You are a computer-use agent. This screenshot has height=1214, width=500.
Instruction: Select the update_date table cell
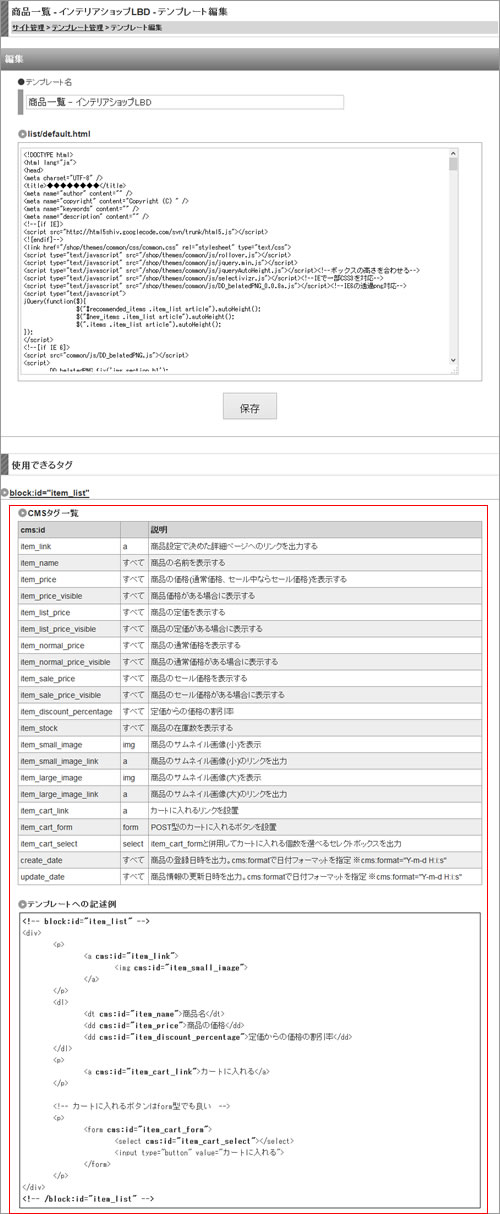(69, 876)
